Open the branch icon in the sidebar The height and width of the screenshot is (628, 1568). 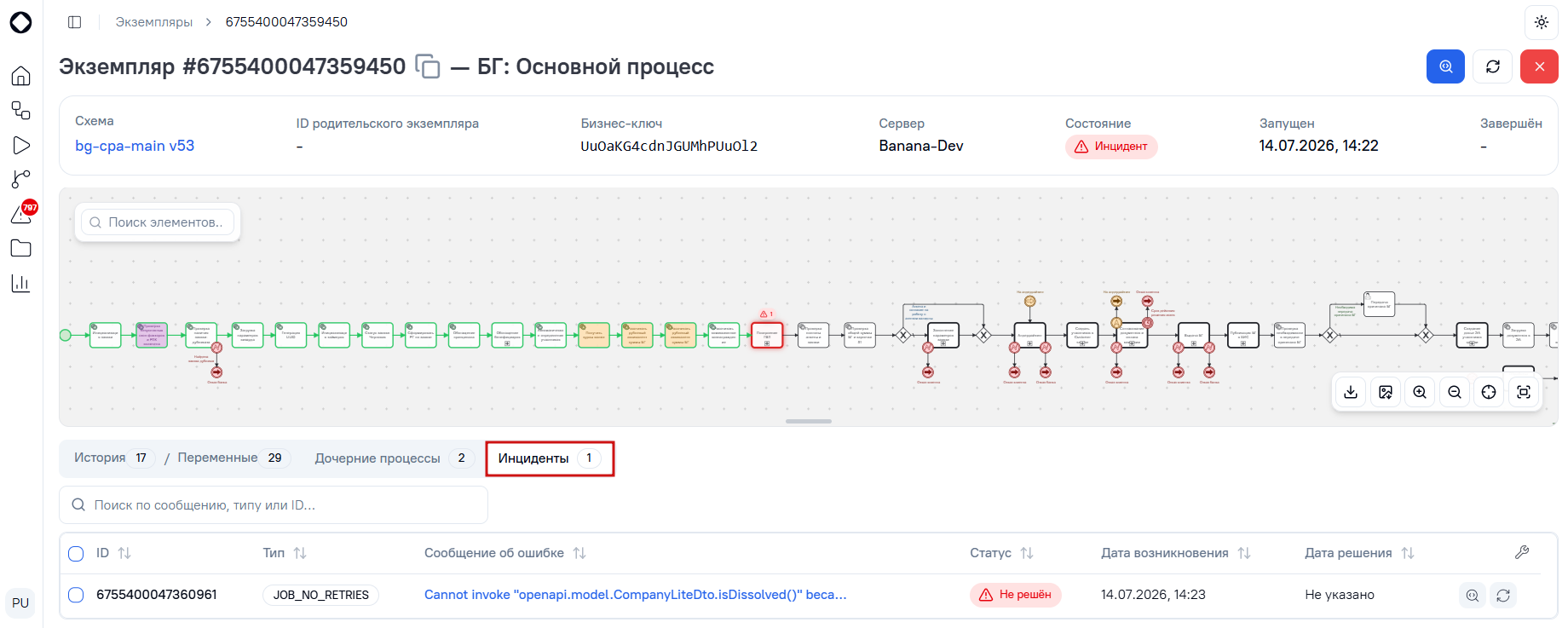pyautogui.click(x=21, y=180)
